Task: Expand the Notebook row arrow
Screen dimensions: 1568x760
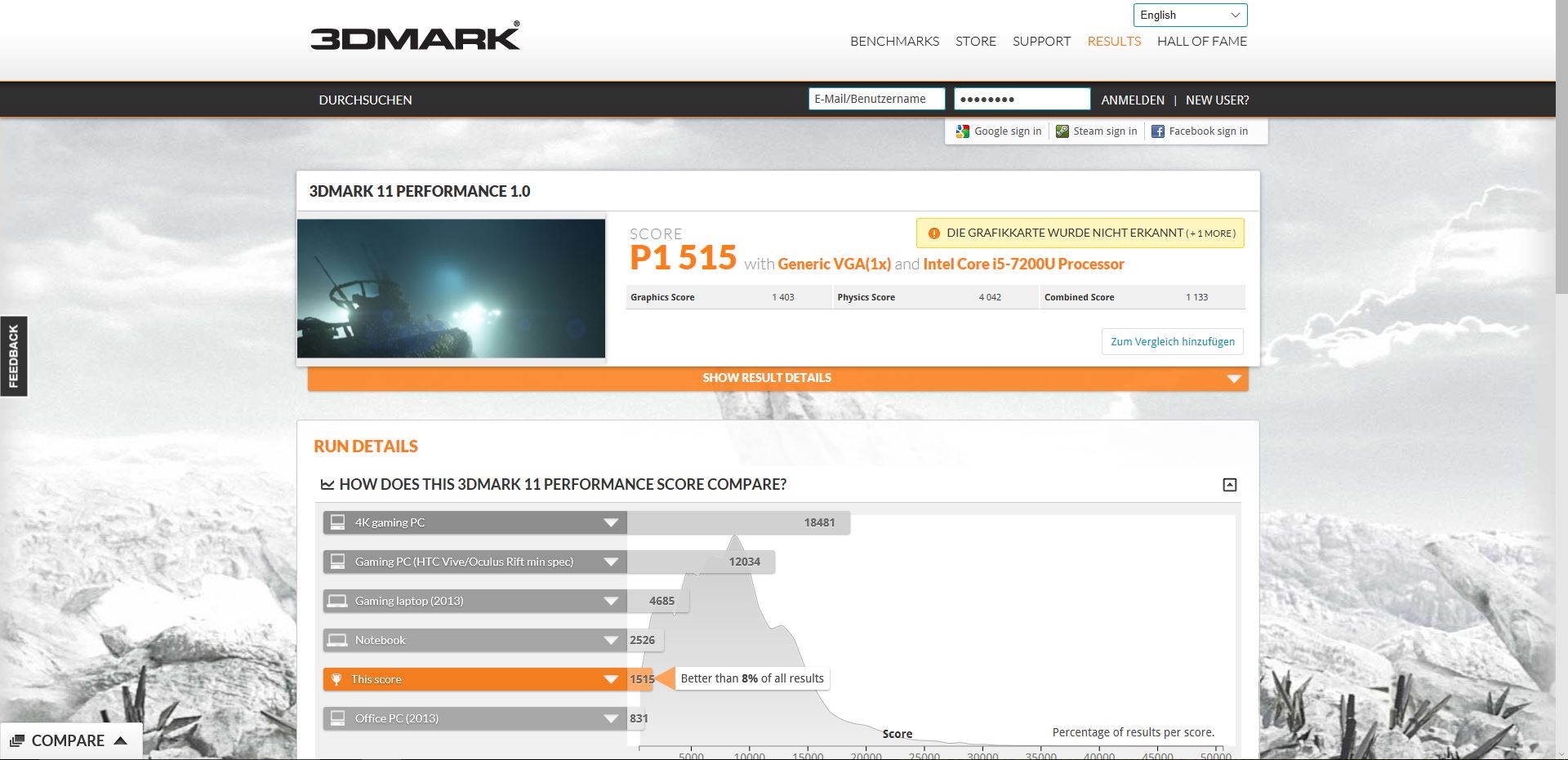Action: [611, 640]
